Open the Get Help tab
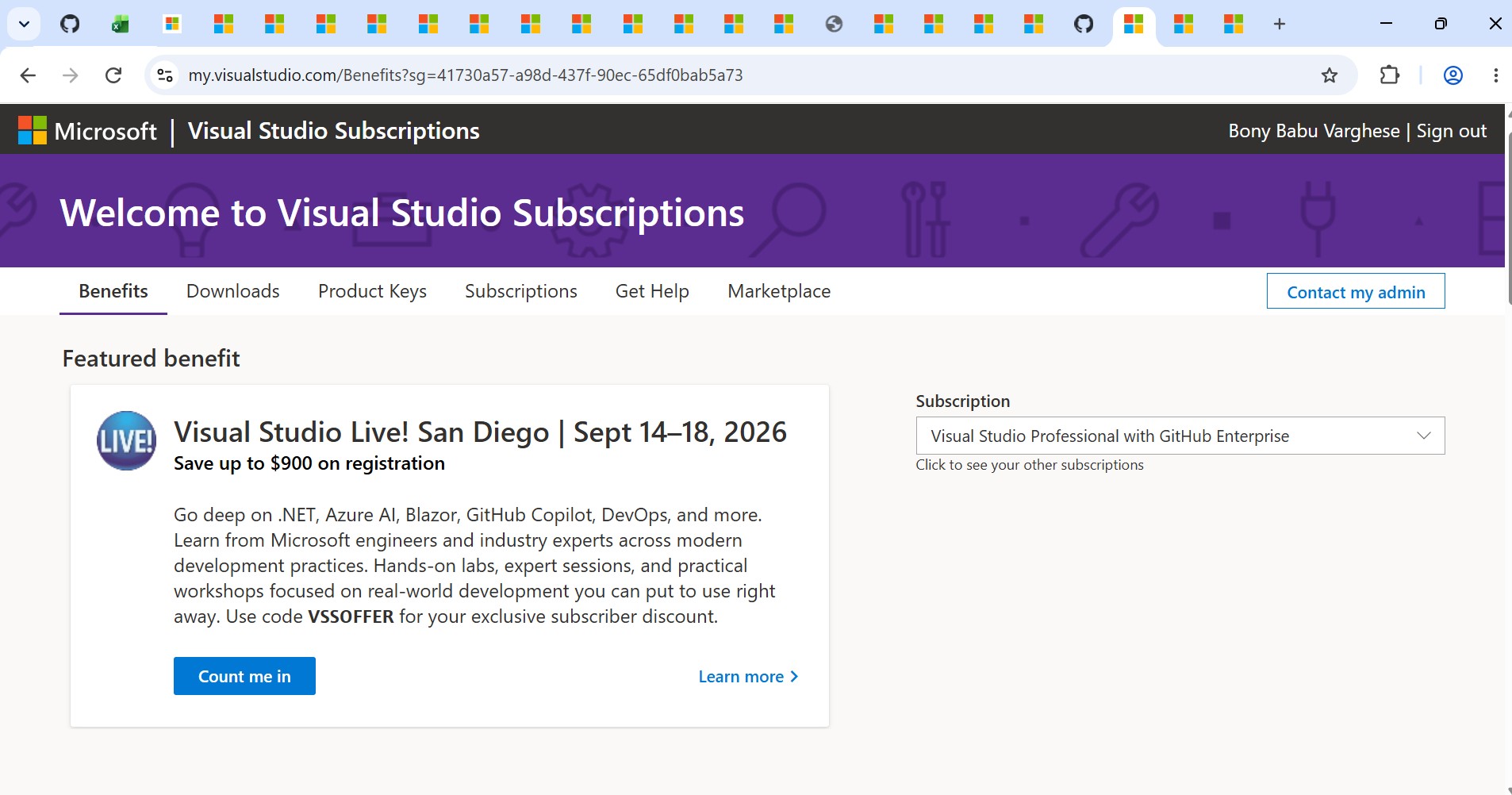Image resolution: width=1512 pixels, height=795 pixels. 652,291
